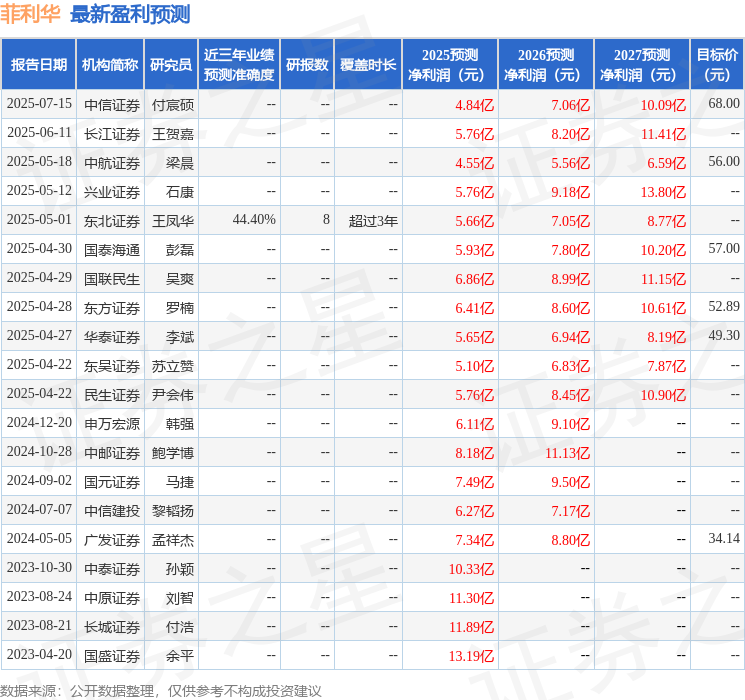
Task: Select the 华泰证券 institution cell
Action: pyautogui.click(x=112, y=337)
